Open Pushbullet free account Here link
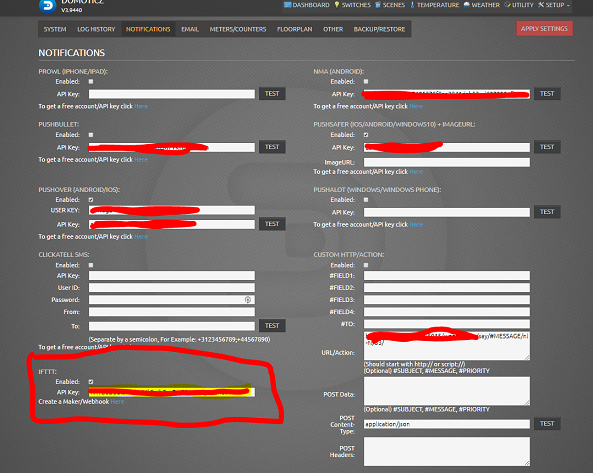Image resolution: width=593 pixels, height=473 pixels. (x=141, y=160)
